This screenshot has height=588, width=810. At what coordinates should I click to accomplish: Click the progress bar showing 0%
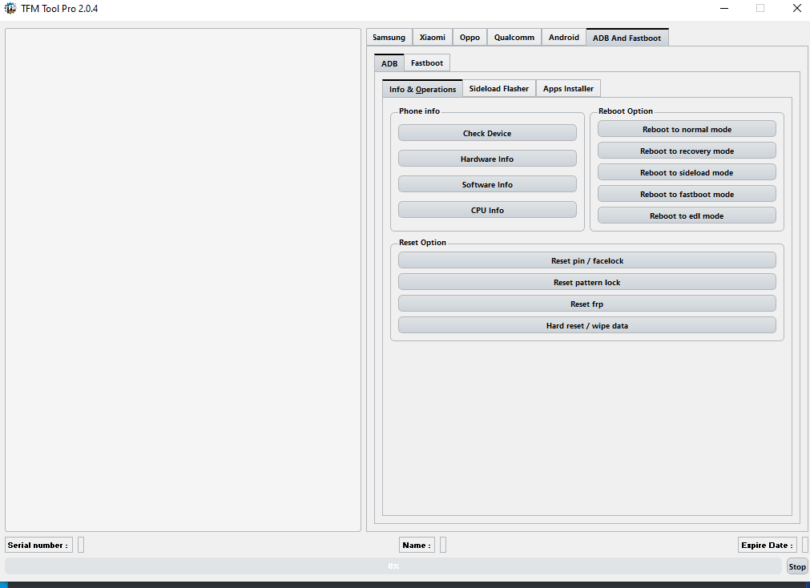click(x=393, y=566)
